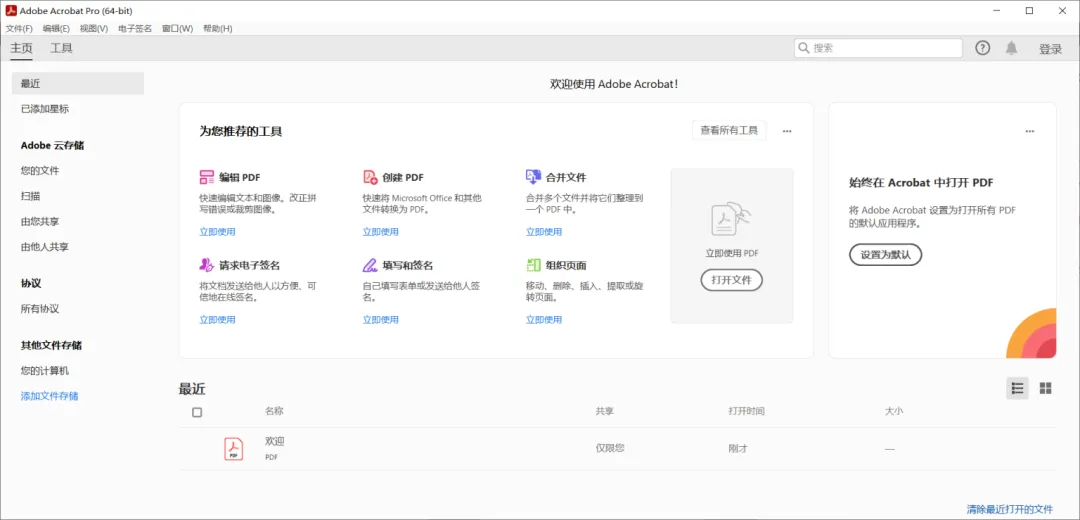This screenshot has height=520, width=1080.
Task: Click the 登录 sign-in button
Action: coord(1050,49)
